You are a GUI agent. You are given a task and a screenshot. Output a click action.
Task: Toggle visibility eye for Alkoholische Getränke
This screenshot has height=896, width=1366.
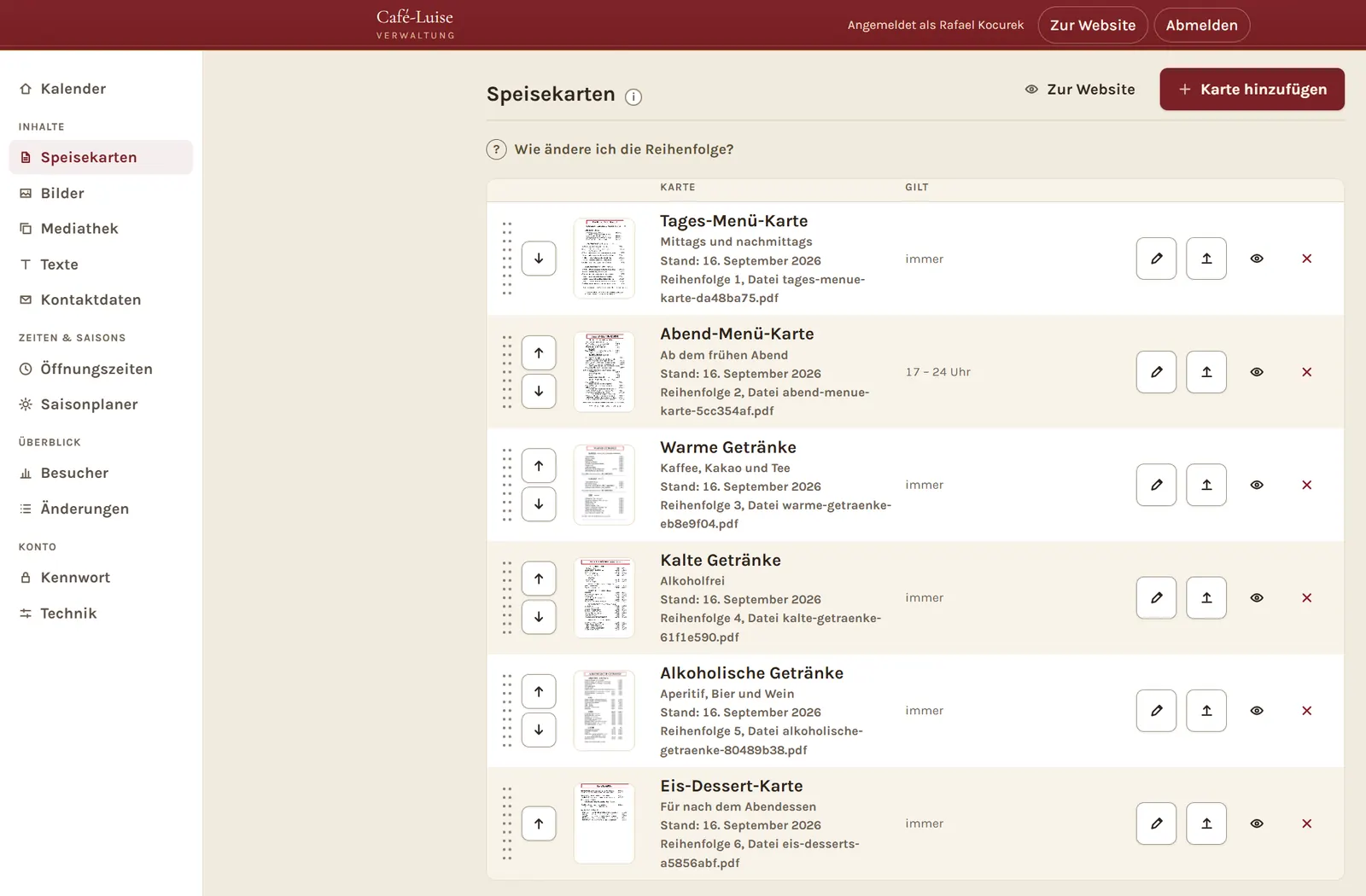click(1257, 711)
